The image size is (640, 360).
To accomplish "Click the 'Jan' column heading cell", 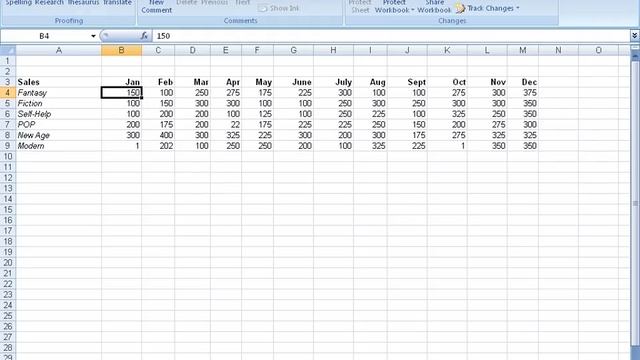I will (x=121, y=82).
